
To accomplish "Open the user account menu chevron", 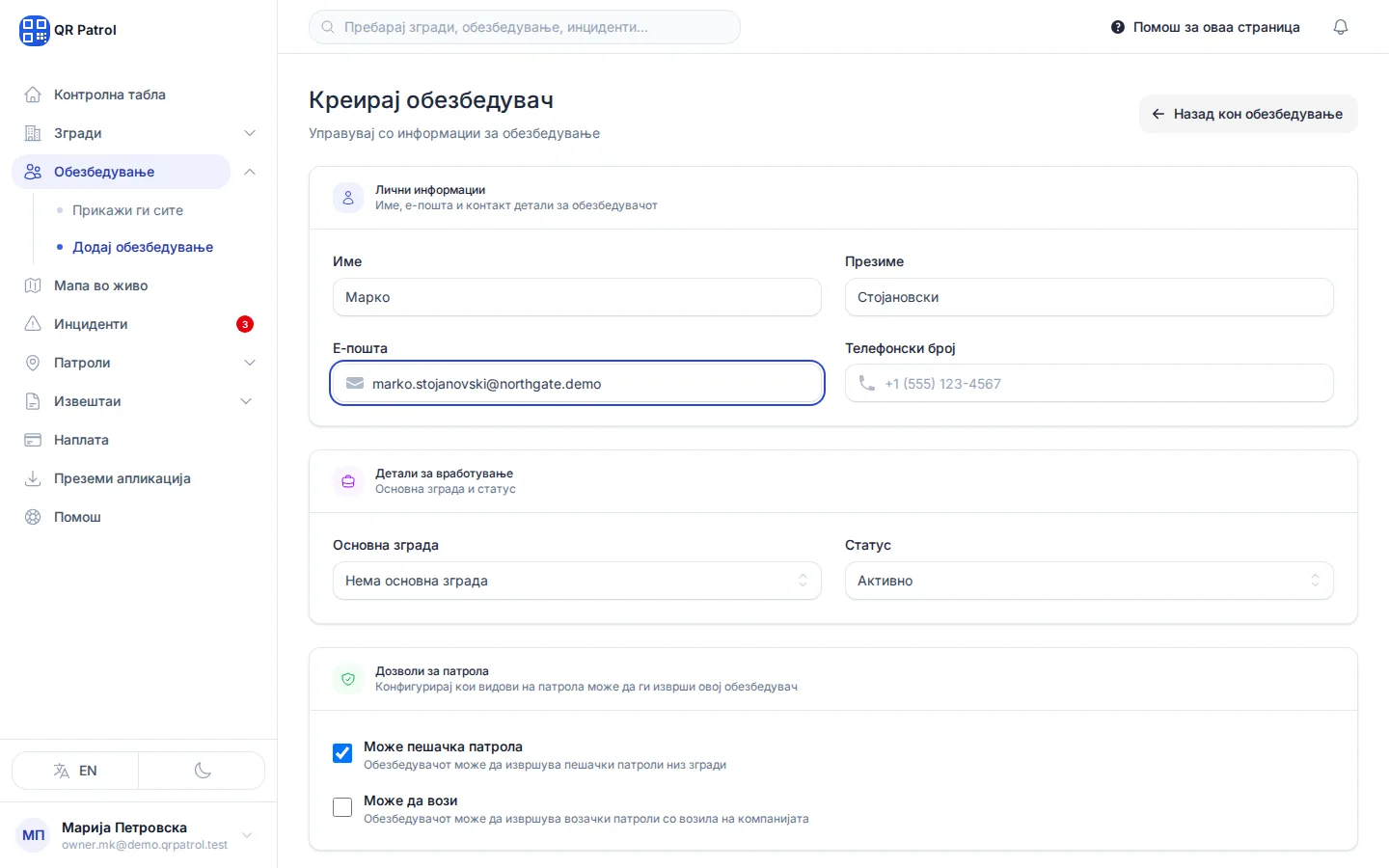I will click(x=247, y=835).
